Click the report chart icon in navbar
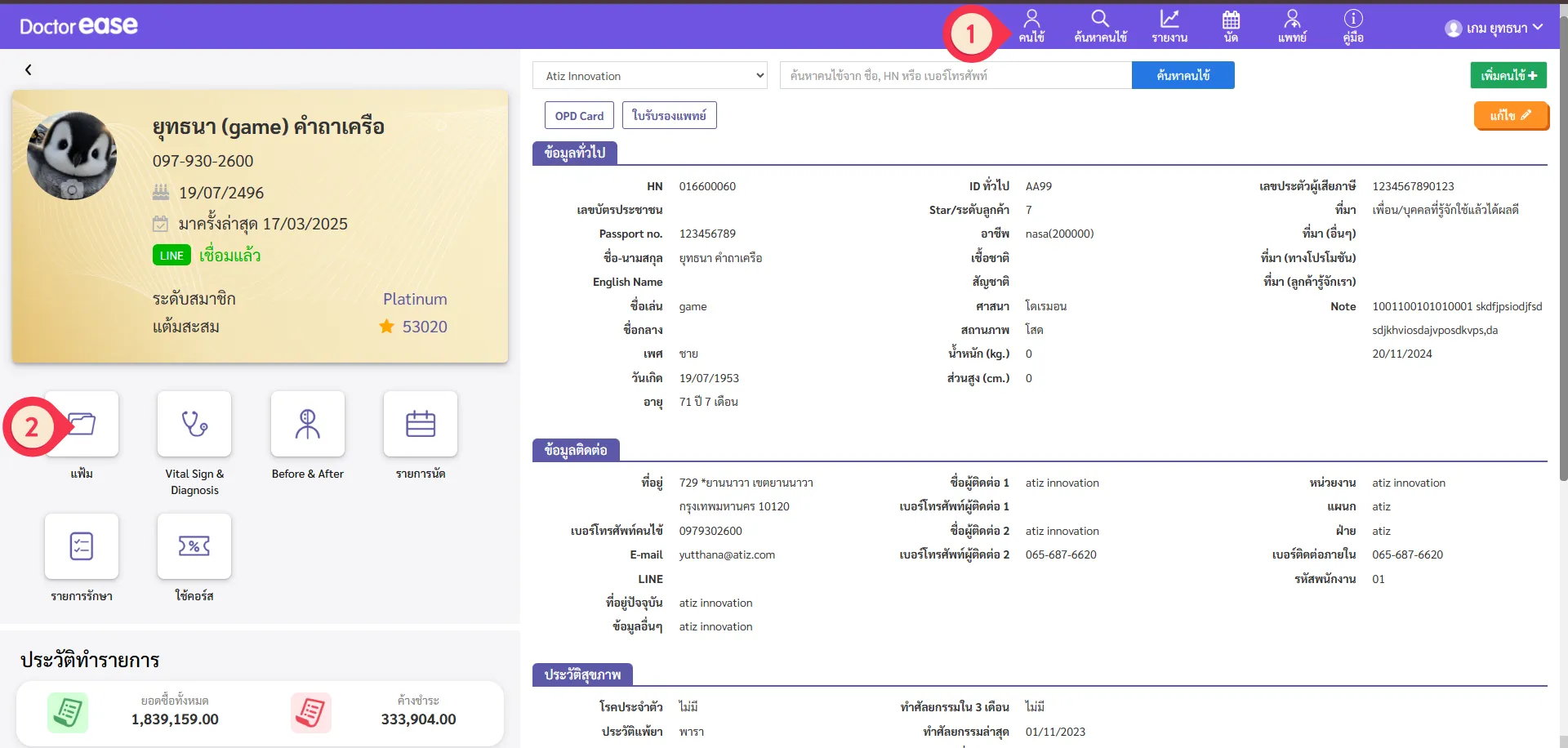 pyautogui.click(x=1169, y=26)
